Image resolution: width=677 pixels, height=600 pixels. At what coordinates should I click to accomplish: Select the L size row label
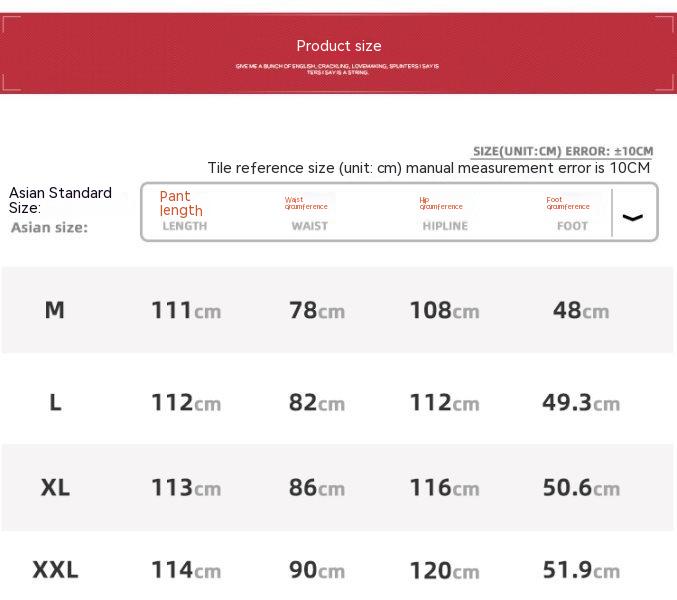coord(55,402)
